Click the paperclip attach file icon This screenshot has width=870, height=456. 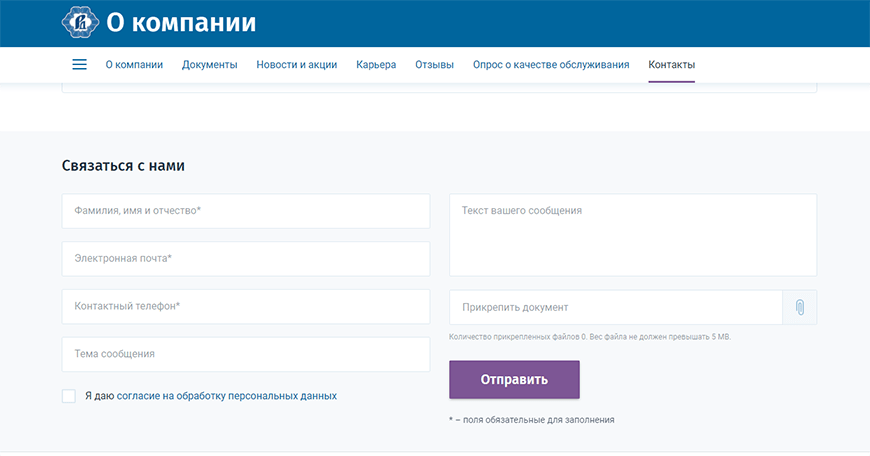(x=800, y=308)
